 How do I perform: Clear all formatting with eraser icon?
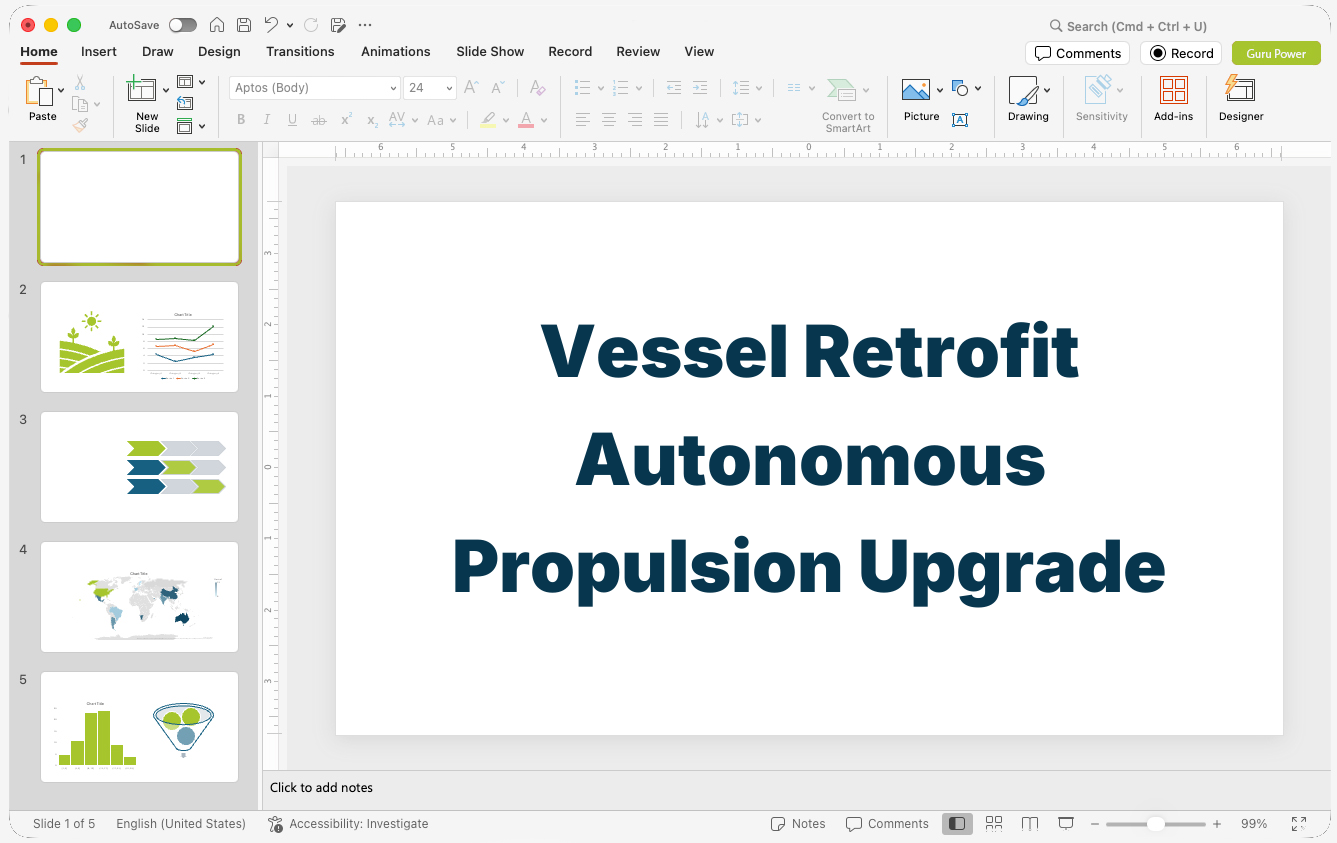click(x=537, y=88)
